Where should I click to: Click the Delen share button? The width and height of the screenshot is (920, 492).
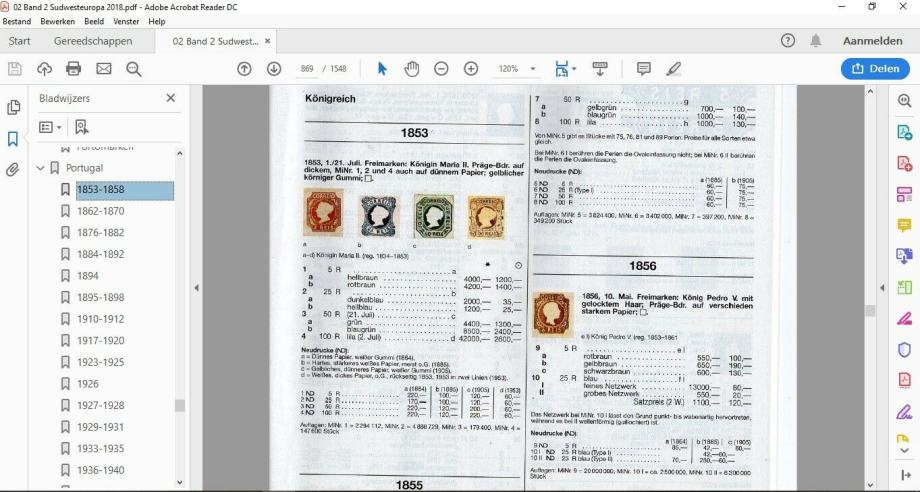pos(875,69)
